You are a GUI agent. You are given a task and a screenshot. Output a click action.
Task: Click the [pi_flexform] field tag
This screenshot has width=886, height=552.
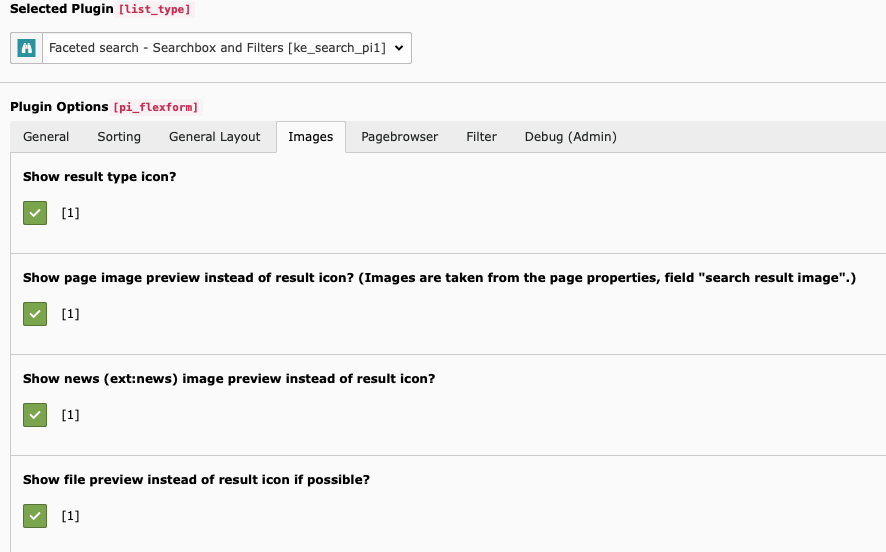coord(155,107)
